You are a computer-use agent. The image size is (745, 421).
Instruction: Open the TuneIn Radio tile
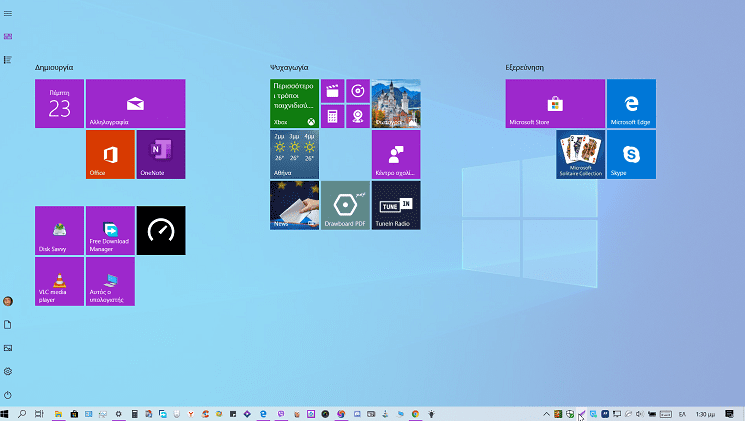point(396,205)
